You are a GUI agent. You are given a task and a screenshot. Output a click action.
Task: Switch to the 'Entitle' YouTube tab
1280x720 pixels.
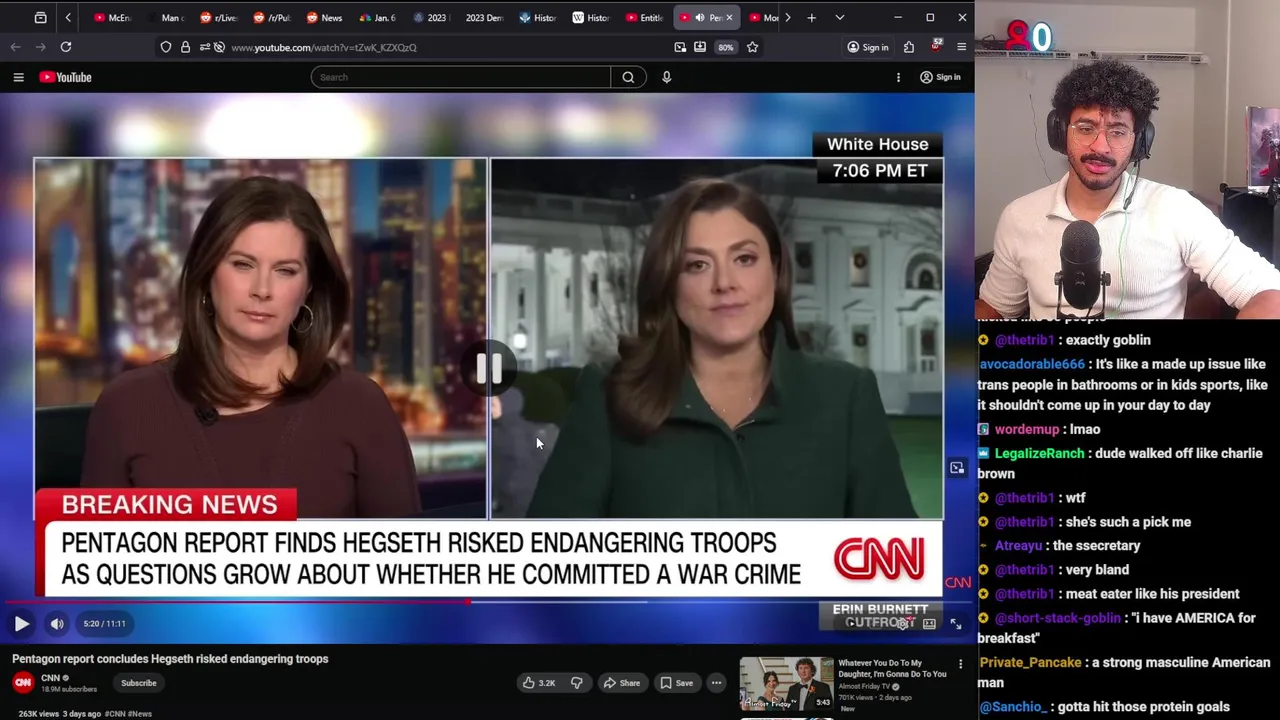pyautogui.click(x=643, y=17)
